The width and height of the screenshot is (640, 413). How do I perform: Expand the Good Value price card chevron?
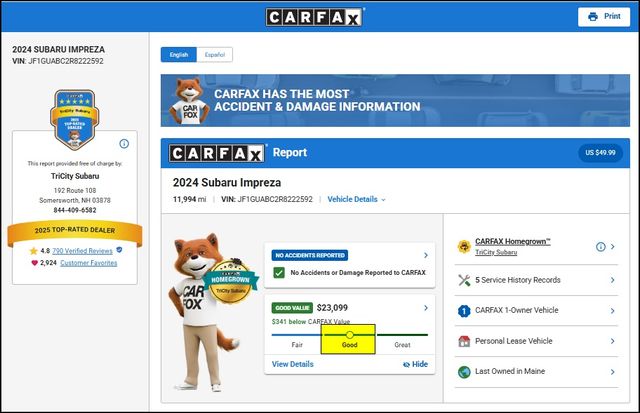point(426,308)
